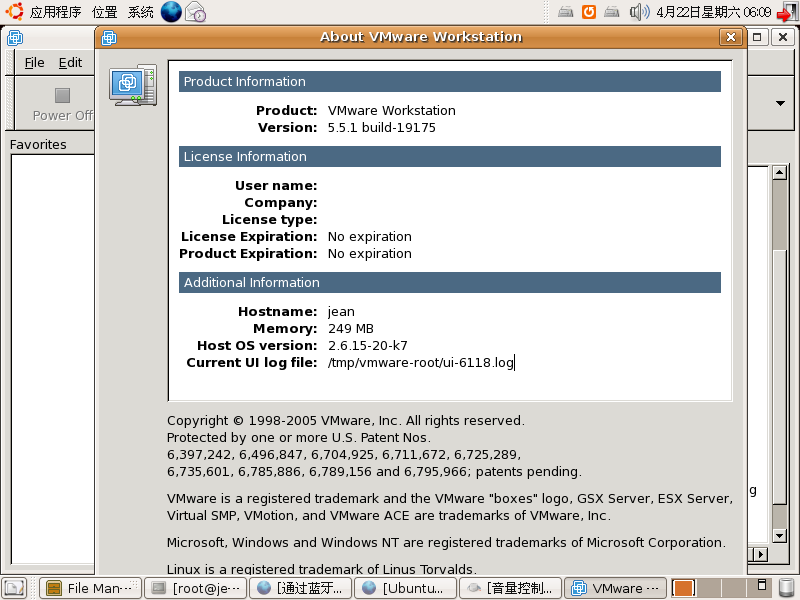Switch to the [Ubuntu browser taskbar window
Image resolution: width=800 pixels, height=600 pixels.
[406, 588]
